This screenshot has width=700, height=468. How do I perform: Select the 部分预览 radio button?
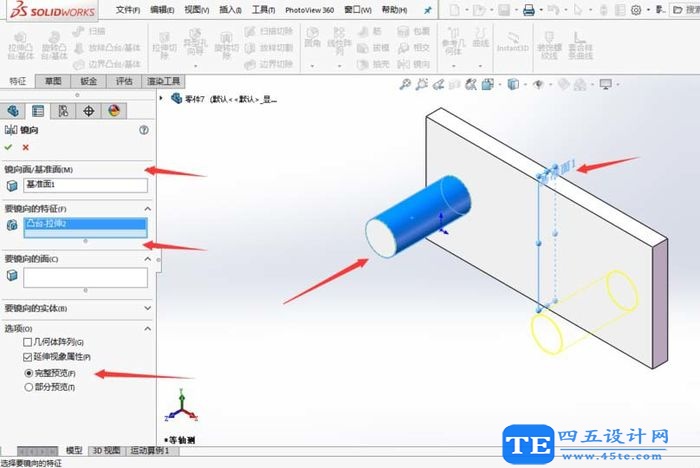(29, 387)
